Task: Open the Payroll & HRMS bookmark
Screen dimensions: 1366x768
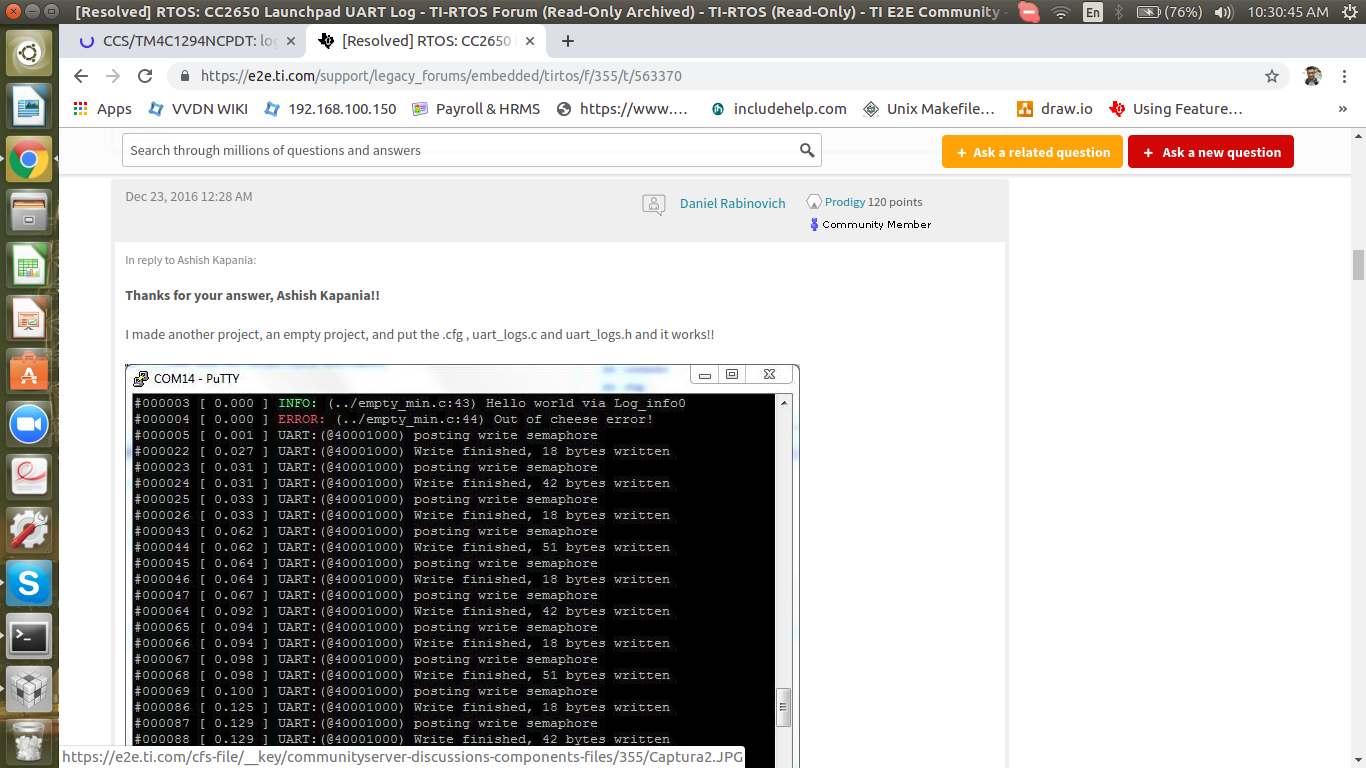Action: coord(476,109)
